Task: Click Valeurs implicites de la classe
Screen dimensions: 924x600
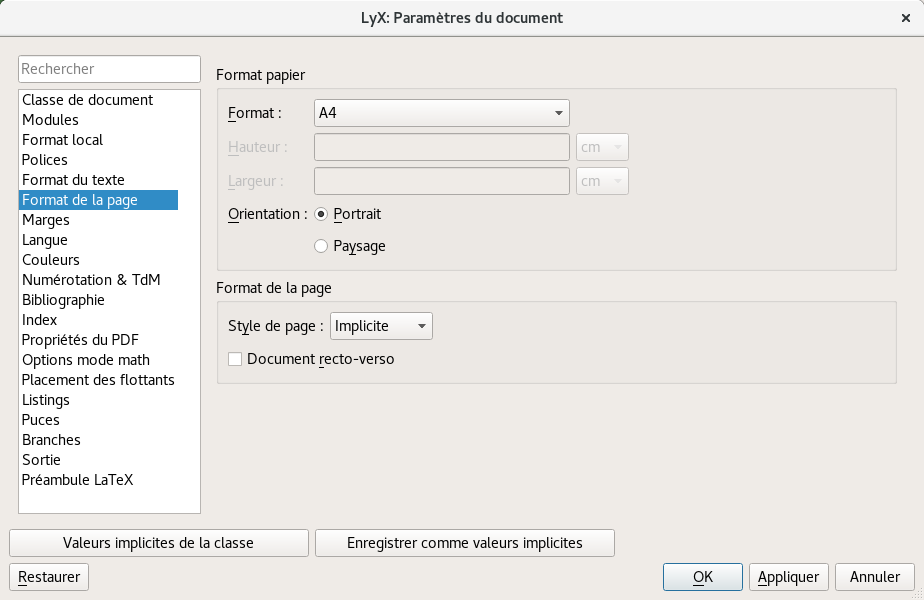Action: pyautogui.click(x=159, y=543)
